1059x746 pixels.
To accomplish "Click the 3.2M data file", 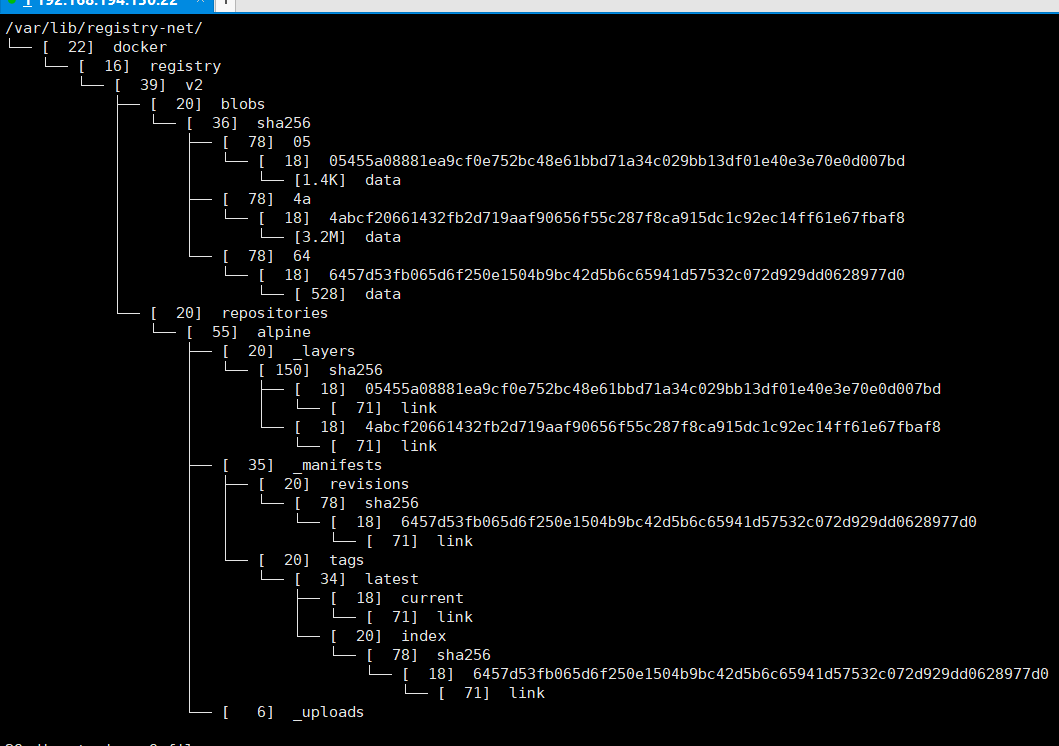I will [x=383, y=237].
